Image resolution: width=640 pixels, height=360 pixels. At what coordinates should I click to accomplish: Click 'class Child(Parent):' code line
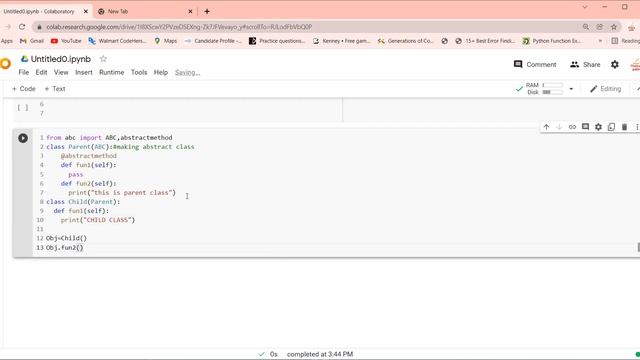pyautogui.click(x=83, y=202)
